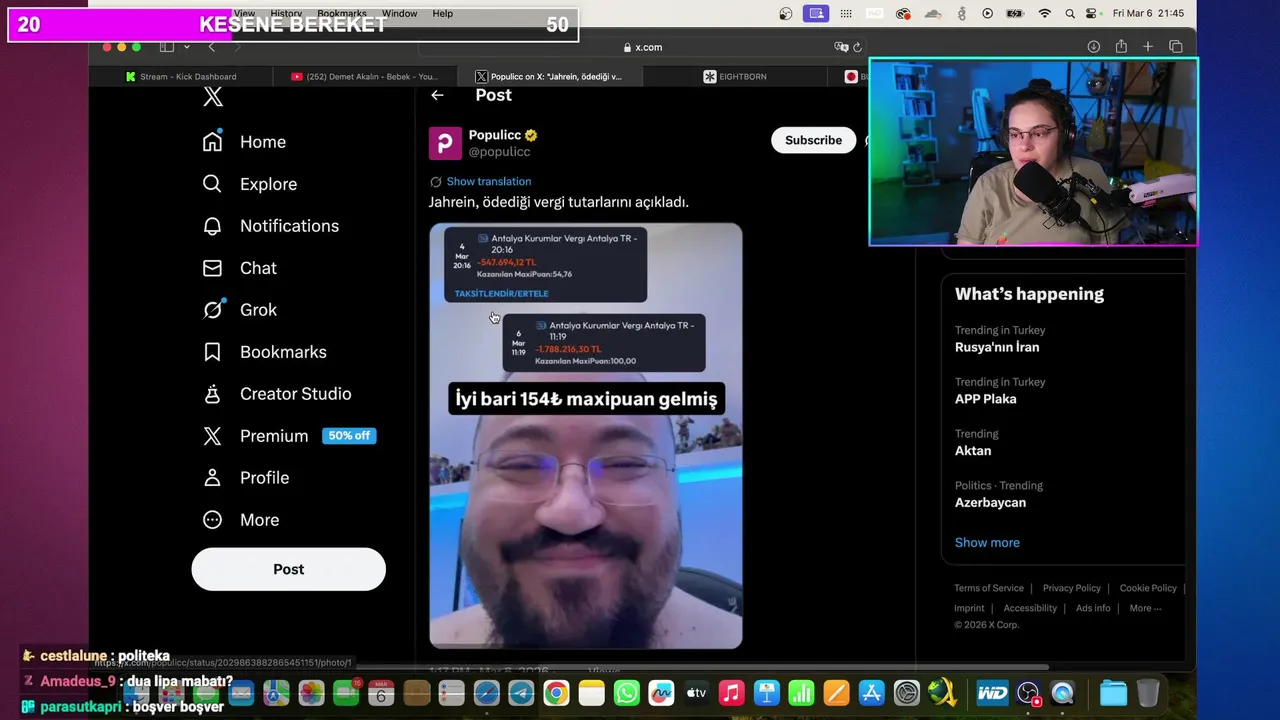The height and width of the screenshot is (720, 1280).
Task: Open Telegram from the Dock
Action: pyautogui.click(x=521, y=693)
